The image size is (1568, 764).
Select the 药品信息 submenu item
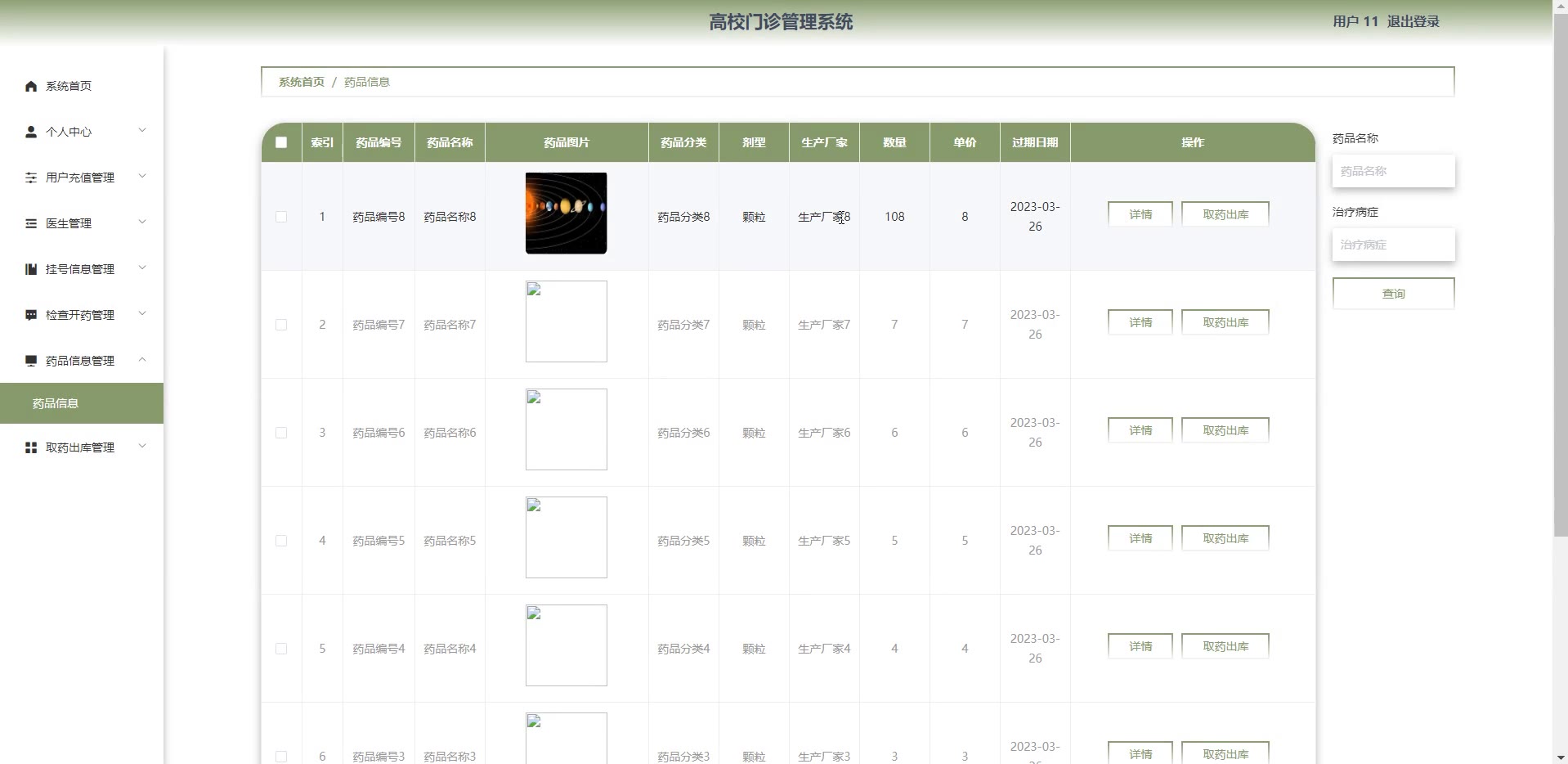[82, 403]
